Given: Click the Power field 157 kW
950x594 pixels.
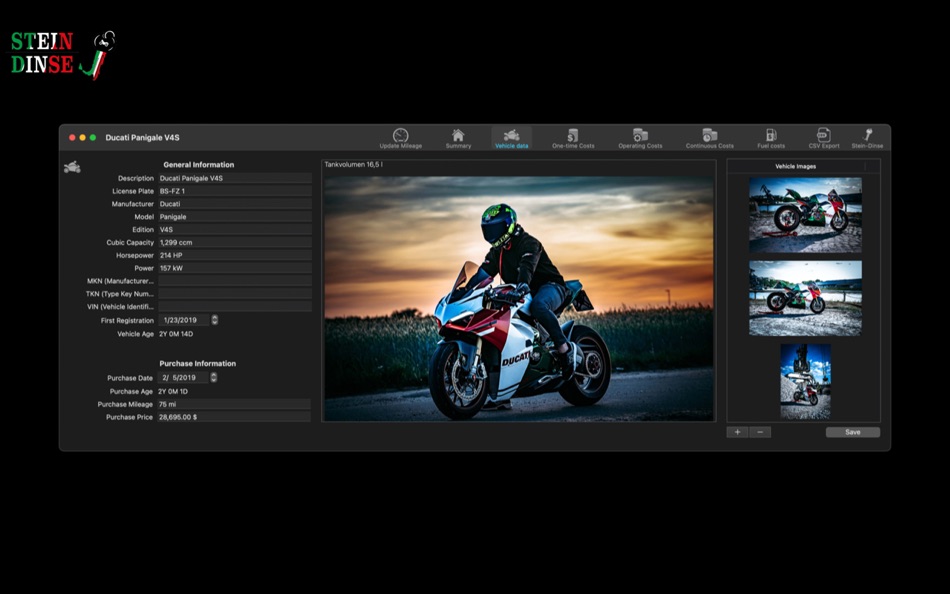Looking at the screenshot, I should pos(234,268).
